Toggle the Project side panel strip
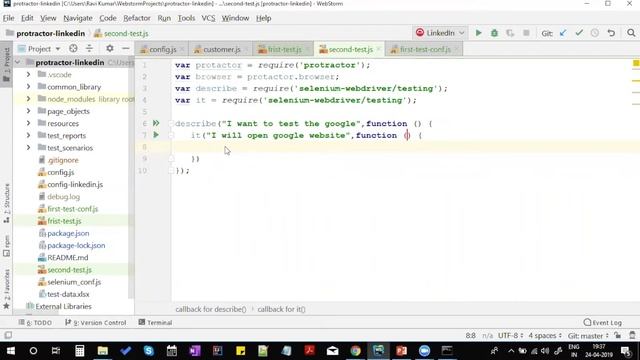Image resolution: width=640 pixels, height=360 pixels. (7, 64)
